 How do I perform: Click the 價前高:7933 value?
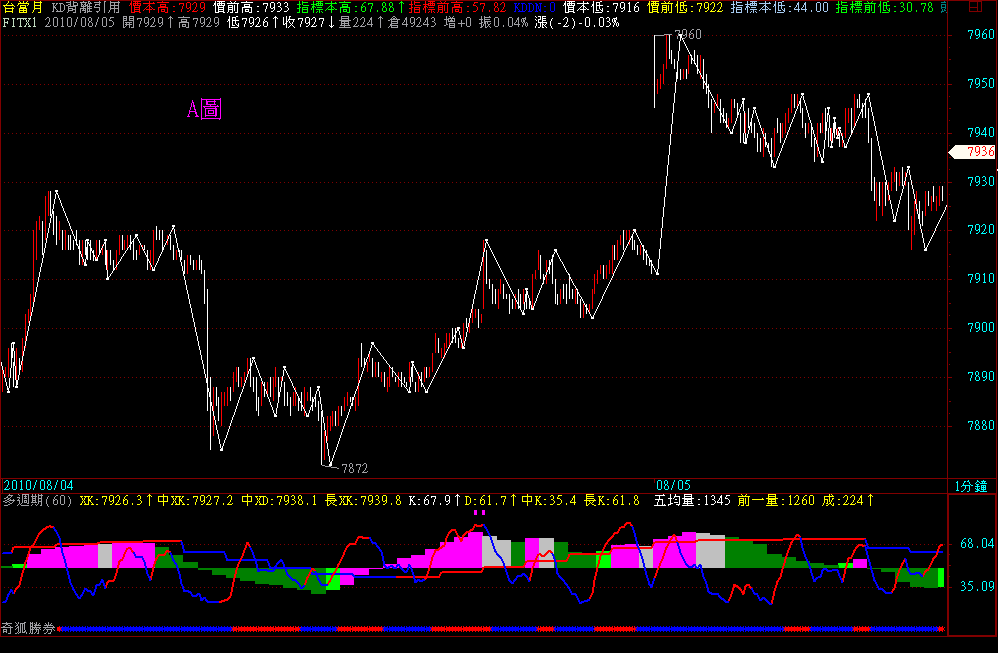(x=251, y=8)
